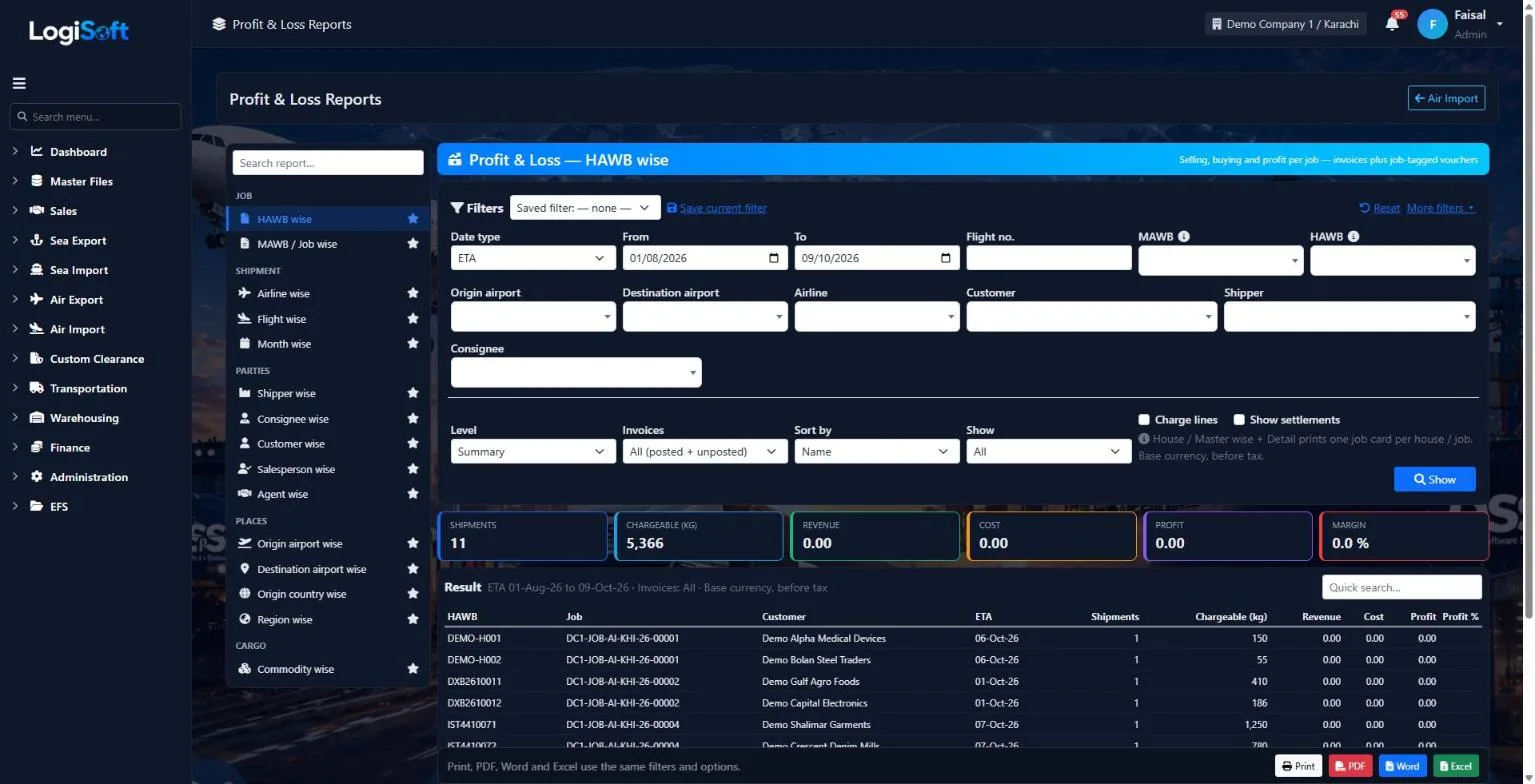Screen dimensions: 1535x784
Task: Click the Reset filters link
Action: coord(1380,208)
